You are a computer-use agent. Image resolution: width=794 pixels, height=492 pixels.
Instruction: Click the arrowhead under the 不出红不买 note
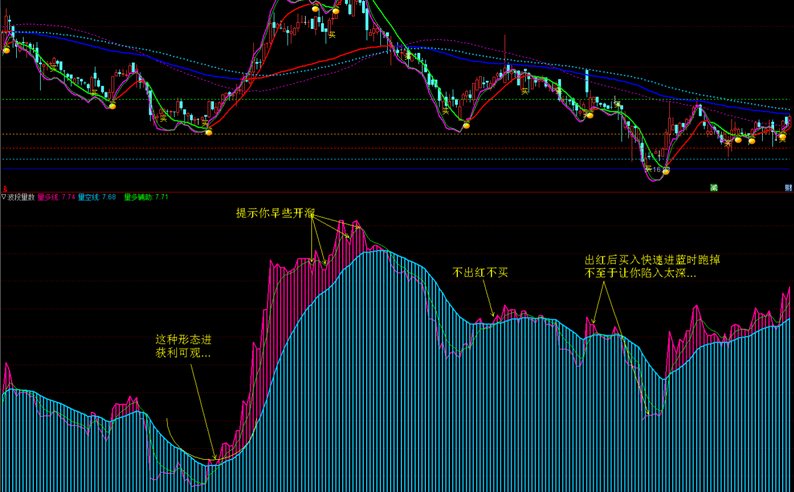(493, 314)
